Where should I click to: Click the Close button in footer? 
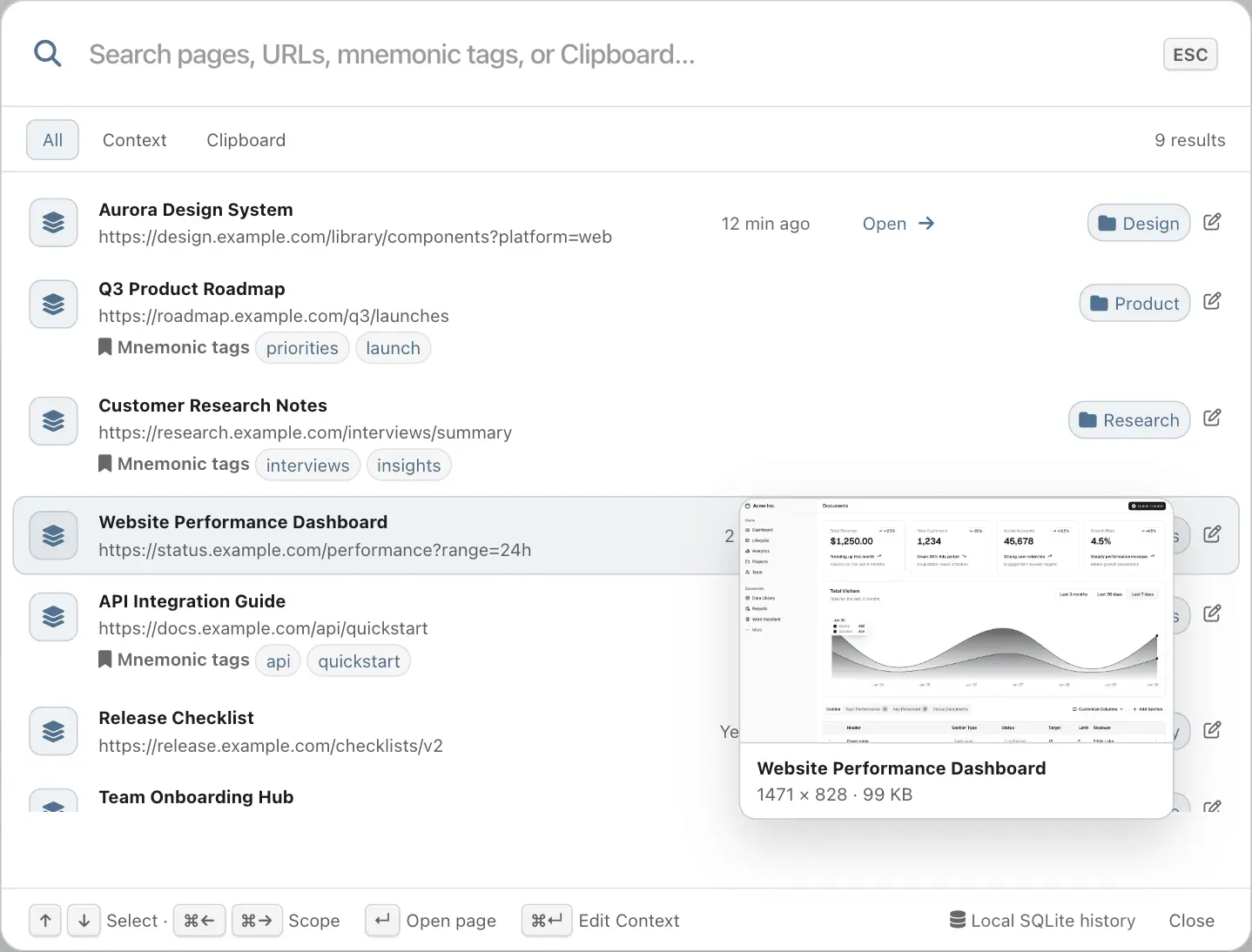click(x=1191, y=921)
